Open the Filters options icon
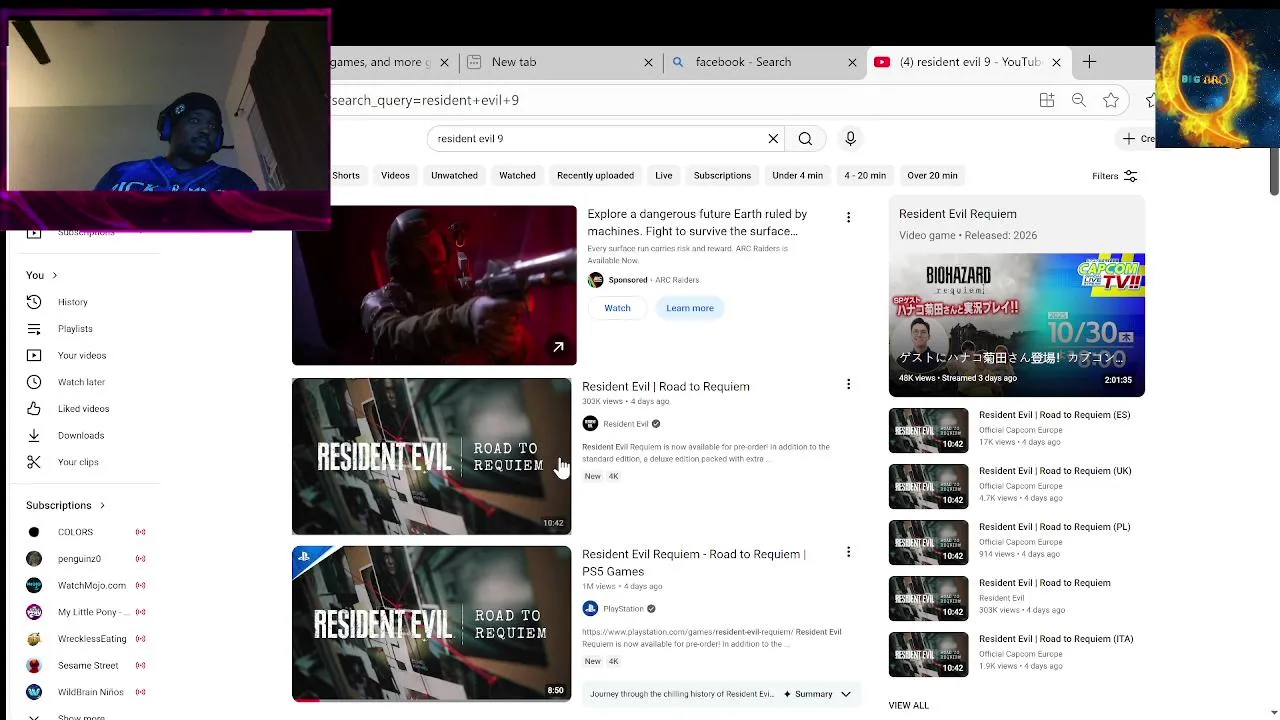This screenshot has width=1280, height=720. point(1130,176)
